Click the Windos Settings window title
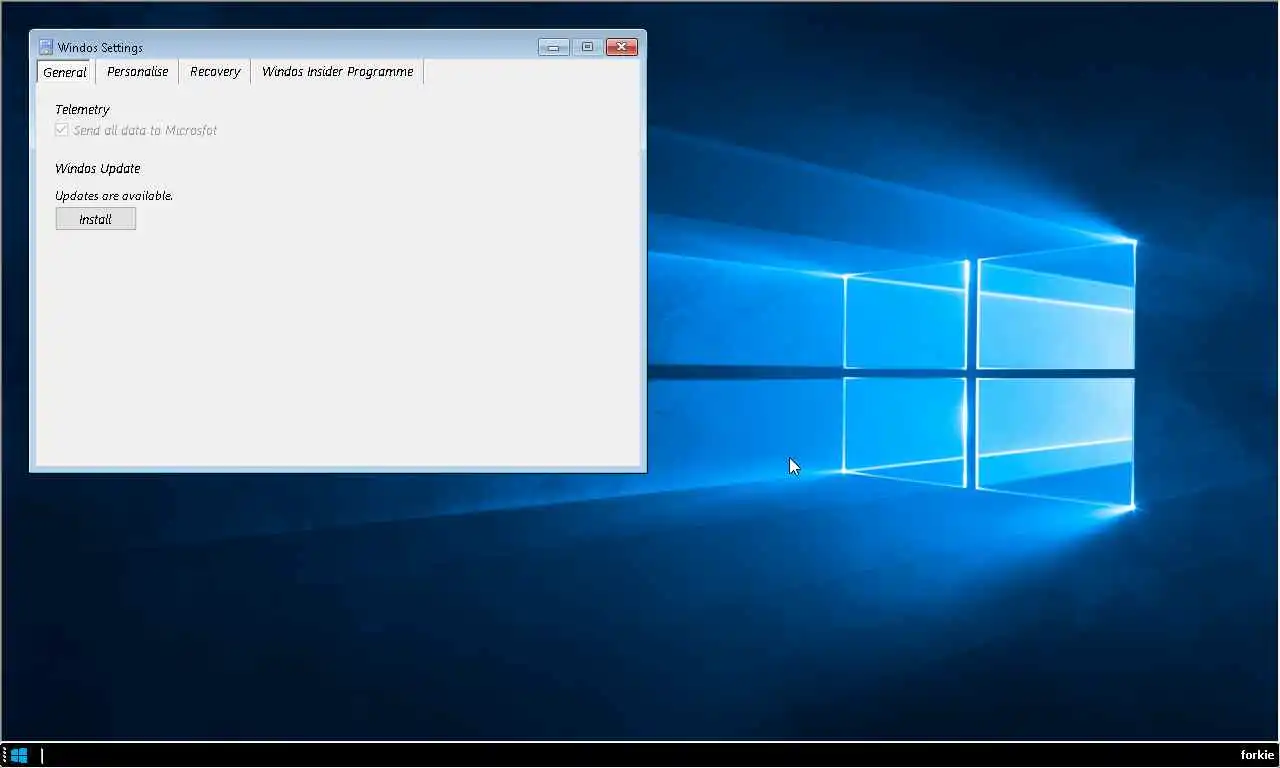Viewport: 1280px width, 768px height. coord(100,47)
